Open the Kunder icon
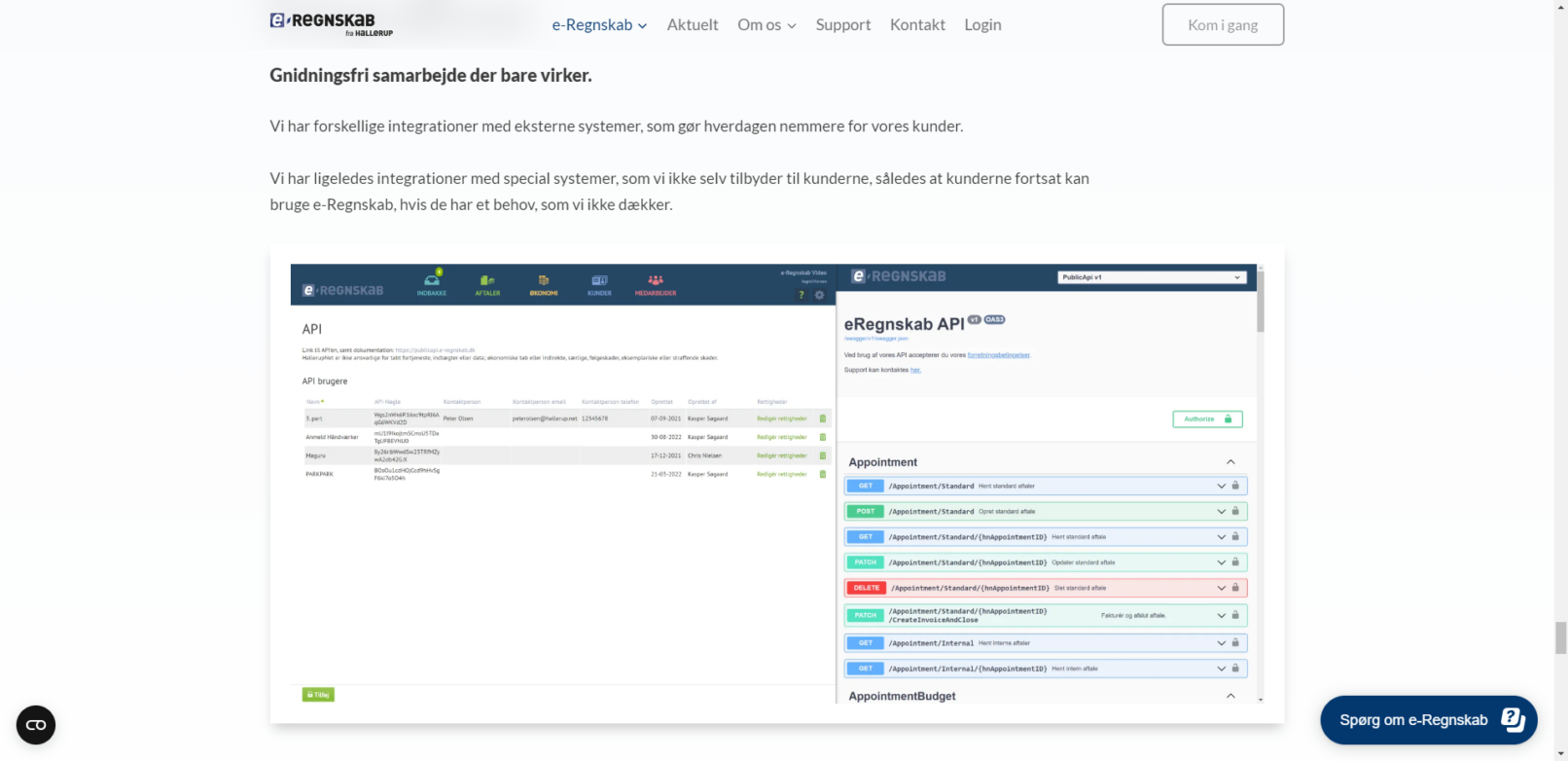This screenshot has width=1568, height=761. pyautogui.click(x=599, y=281)
